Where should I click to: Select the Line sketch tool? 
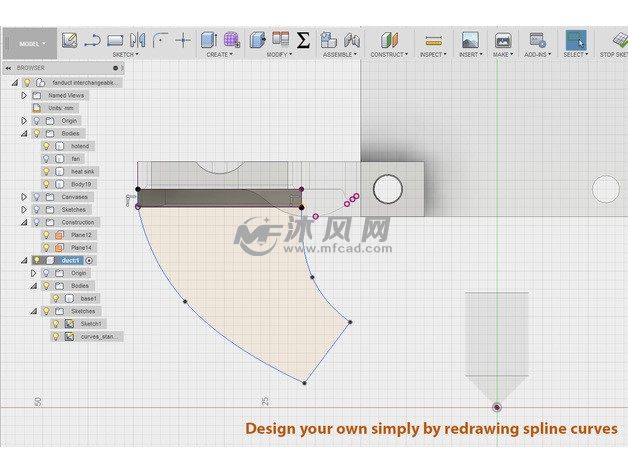[x=92, y=40]
